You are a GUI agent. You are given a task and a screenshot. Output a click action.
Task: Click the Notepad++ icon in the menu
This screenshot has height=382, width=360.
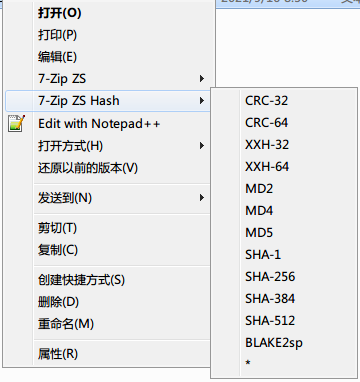17,123
